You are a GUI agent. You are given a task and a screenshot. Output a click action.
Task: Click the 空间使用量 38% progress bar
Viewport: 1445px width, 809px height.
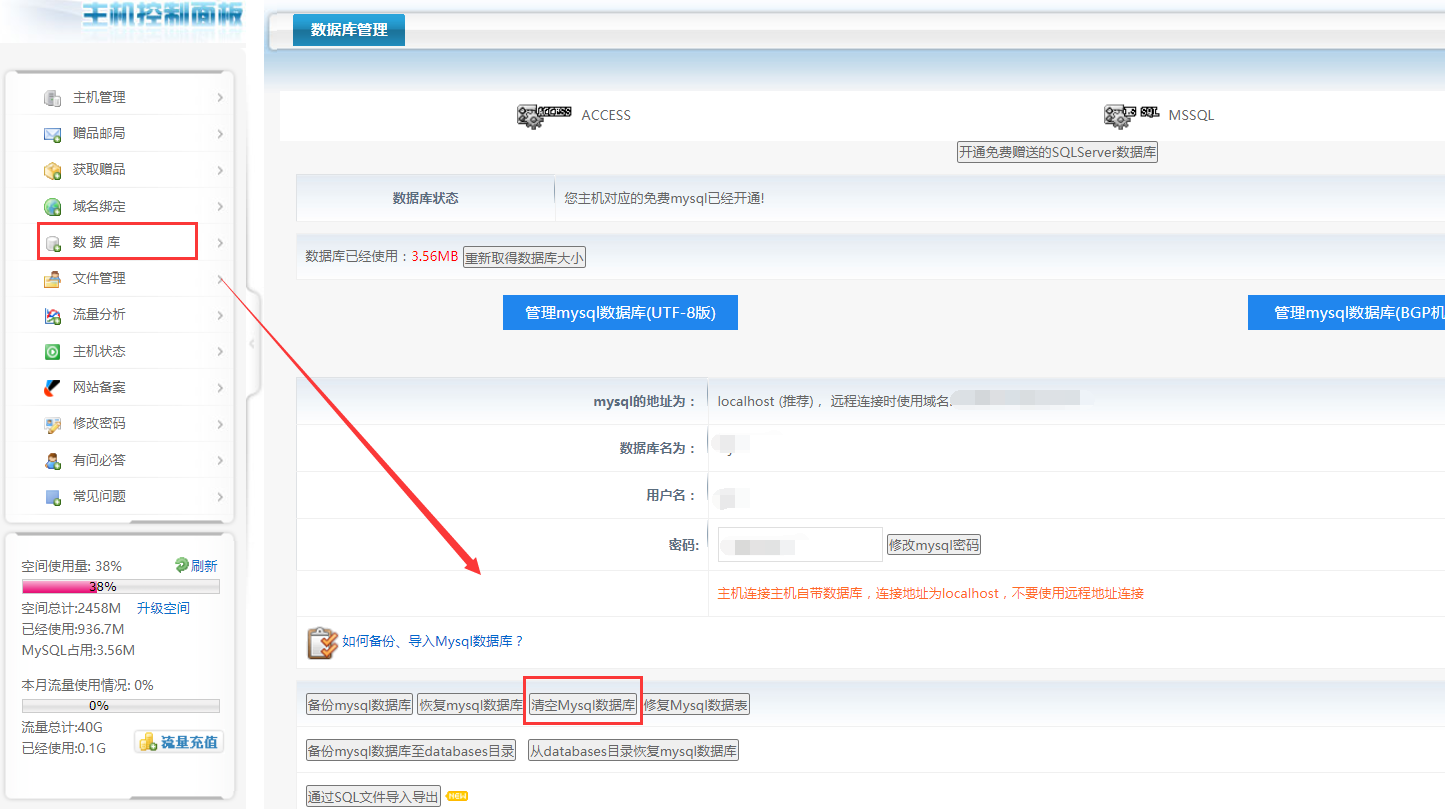(120, 586)
